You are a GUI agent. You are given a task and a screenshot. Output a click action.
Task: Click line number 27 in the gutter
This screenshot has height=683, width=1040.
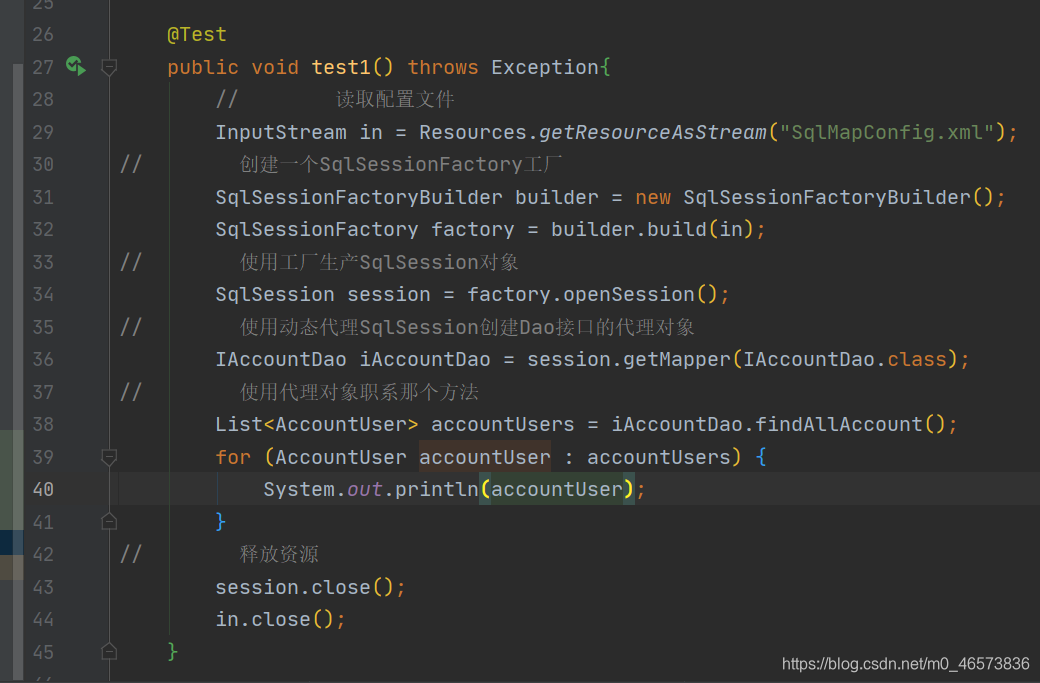[x=43, y=67]
